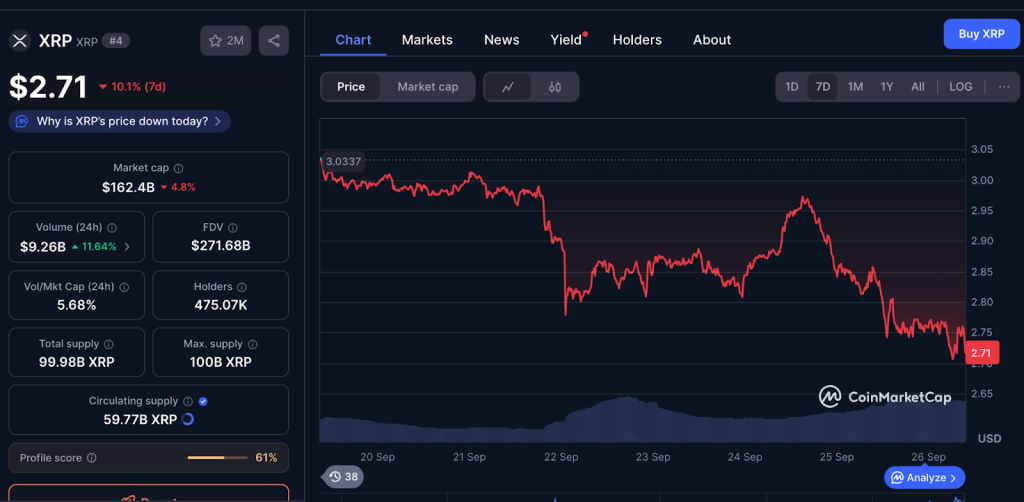Image resolution: width=1024 pixels, height=502 pixels.
Task: Click the 475.07K holders value
Action: [x=221, y=305]
